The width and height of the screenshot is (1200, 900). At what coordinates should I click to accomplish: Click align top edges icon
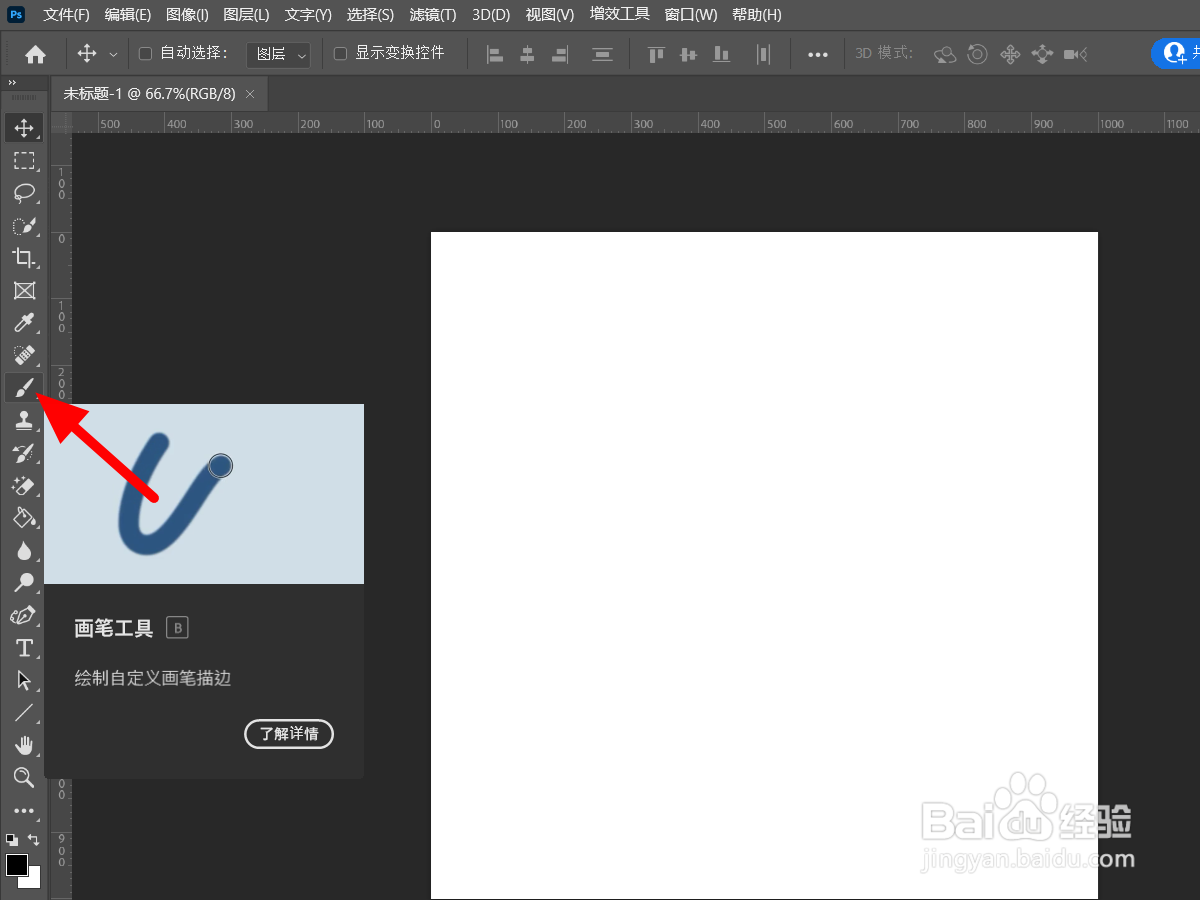pyautogui.click(x=656, y=54)
